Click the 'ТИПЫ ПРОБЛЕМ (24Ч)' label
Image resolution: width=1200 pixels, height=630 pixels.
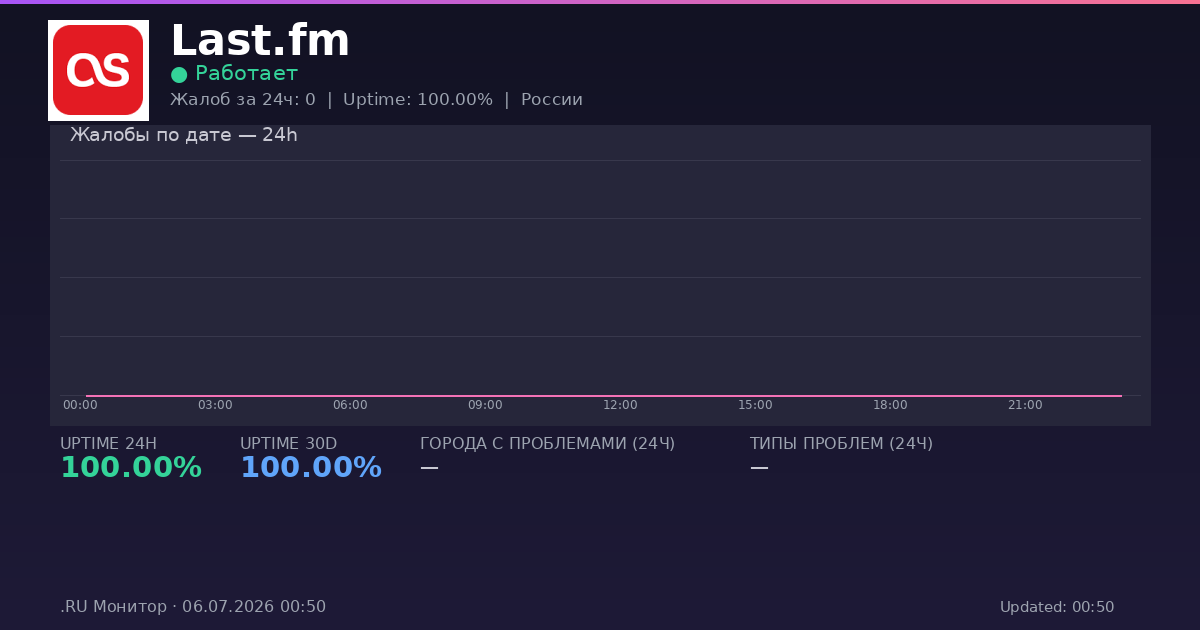coord(841,444)
